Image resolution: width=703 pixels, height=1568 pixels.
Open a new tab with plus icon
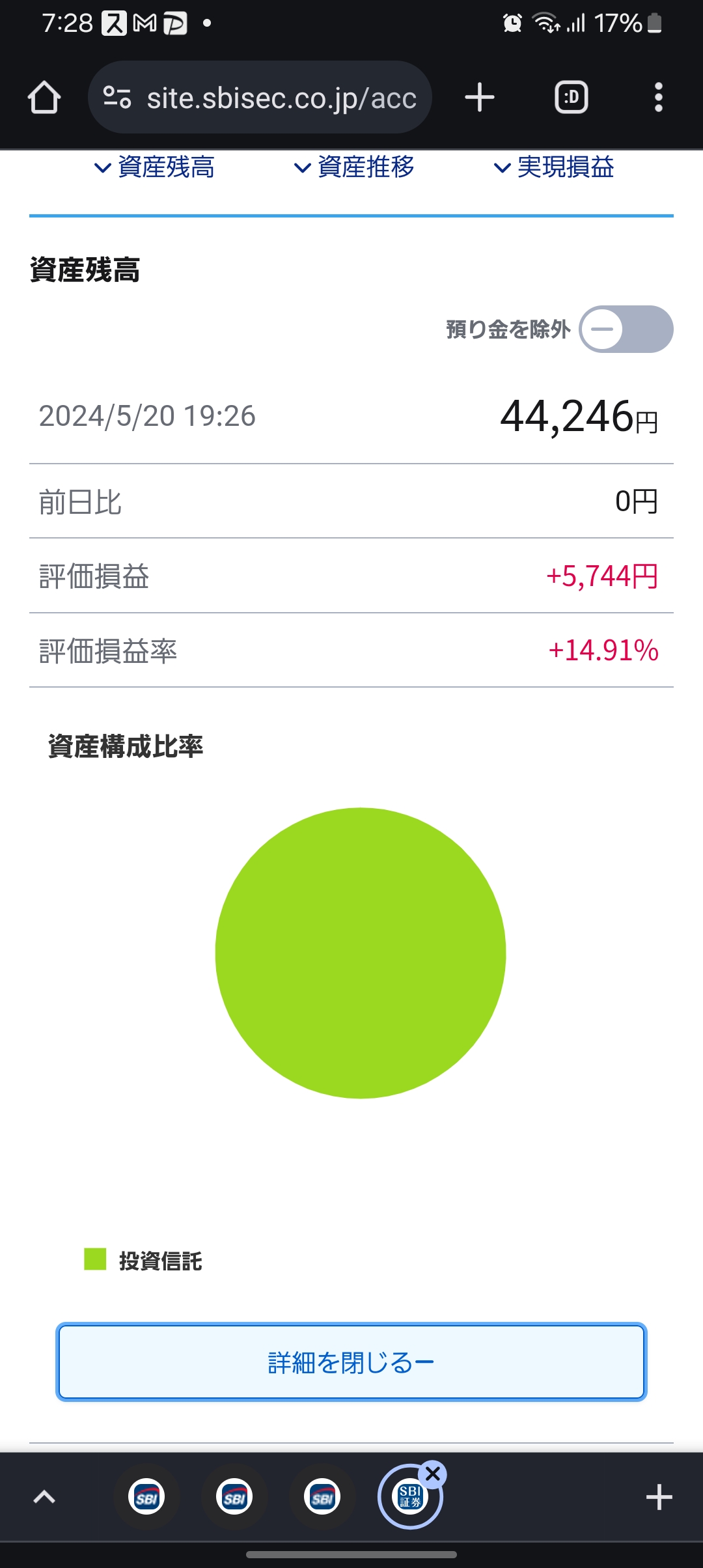click(480, 98)
